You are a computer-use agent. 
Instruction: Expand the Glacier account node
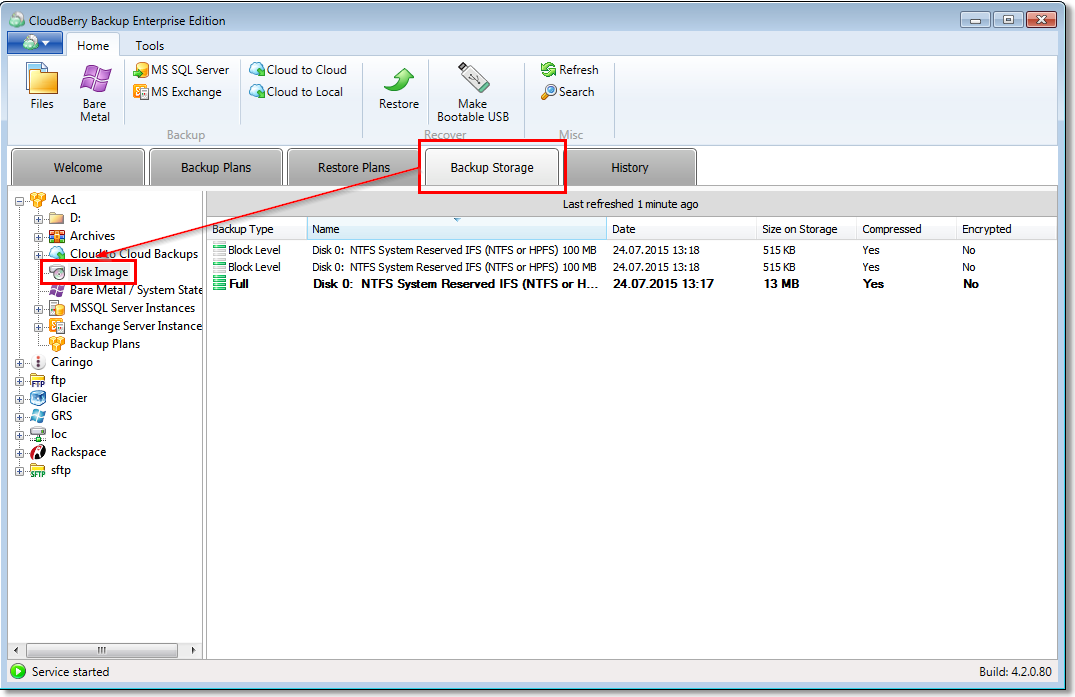point(20,399)
